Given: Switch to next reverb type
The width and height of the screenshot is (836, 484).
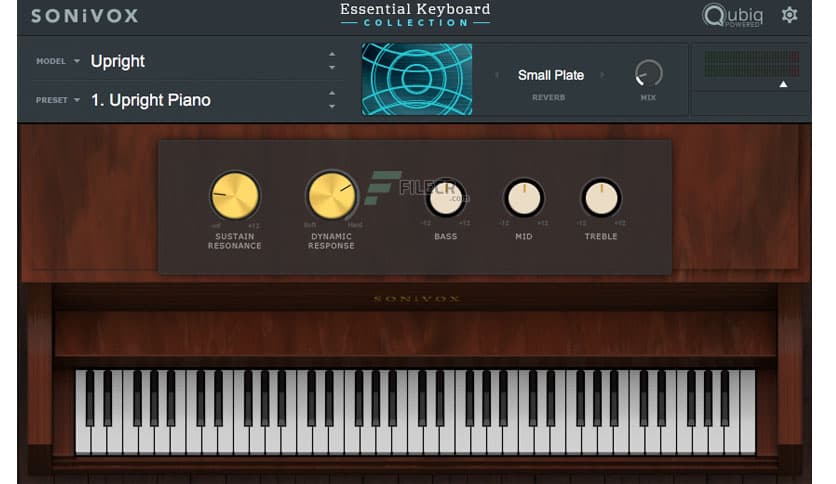Looking at the screenshot, I should point(602,75).
